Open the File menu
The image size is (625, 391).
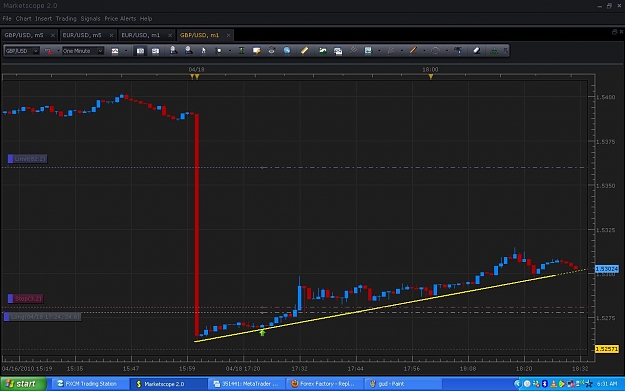click(7, 19)
